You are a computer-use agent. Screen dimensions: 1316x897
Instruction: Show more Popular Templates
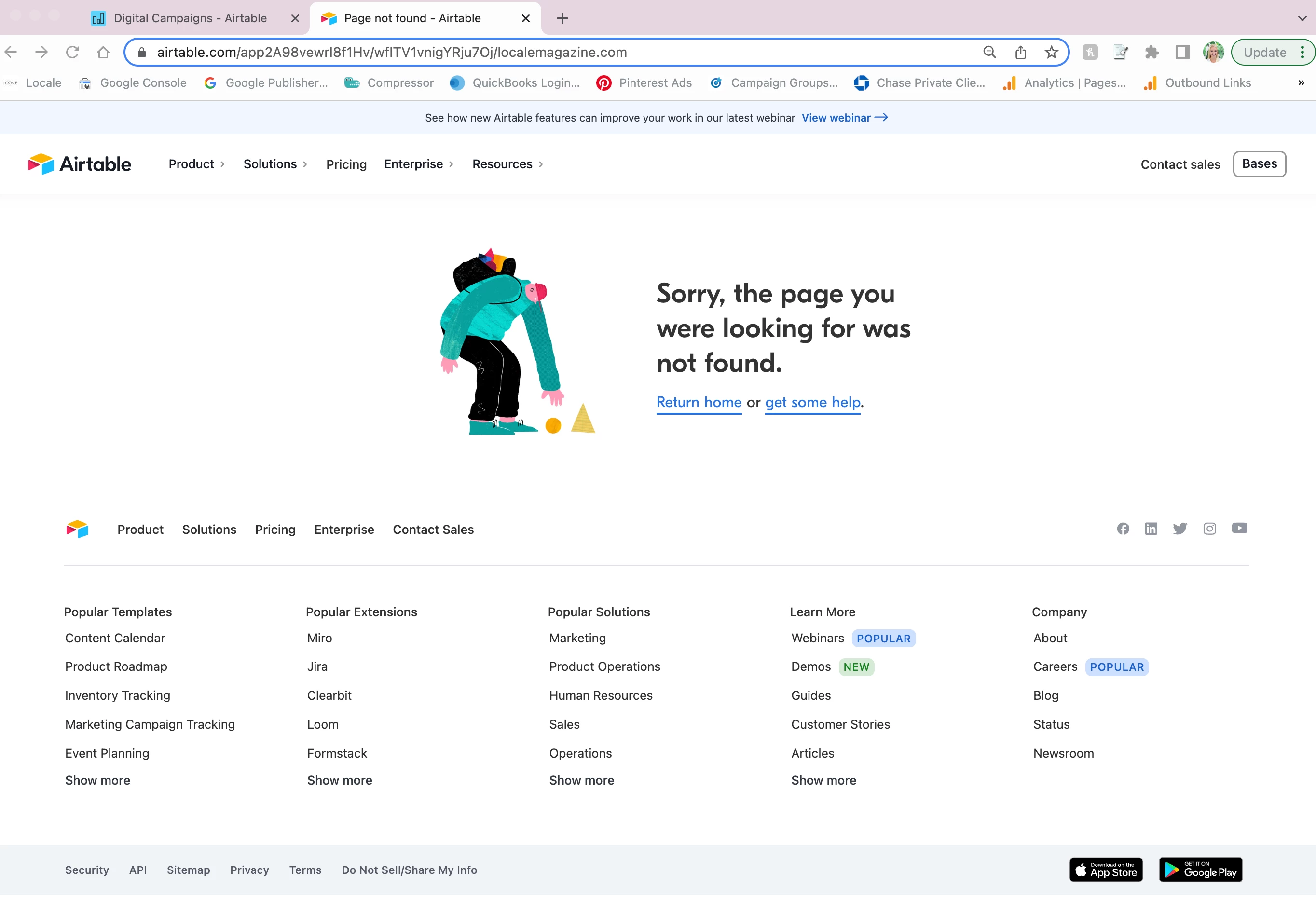[97, 780]
